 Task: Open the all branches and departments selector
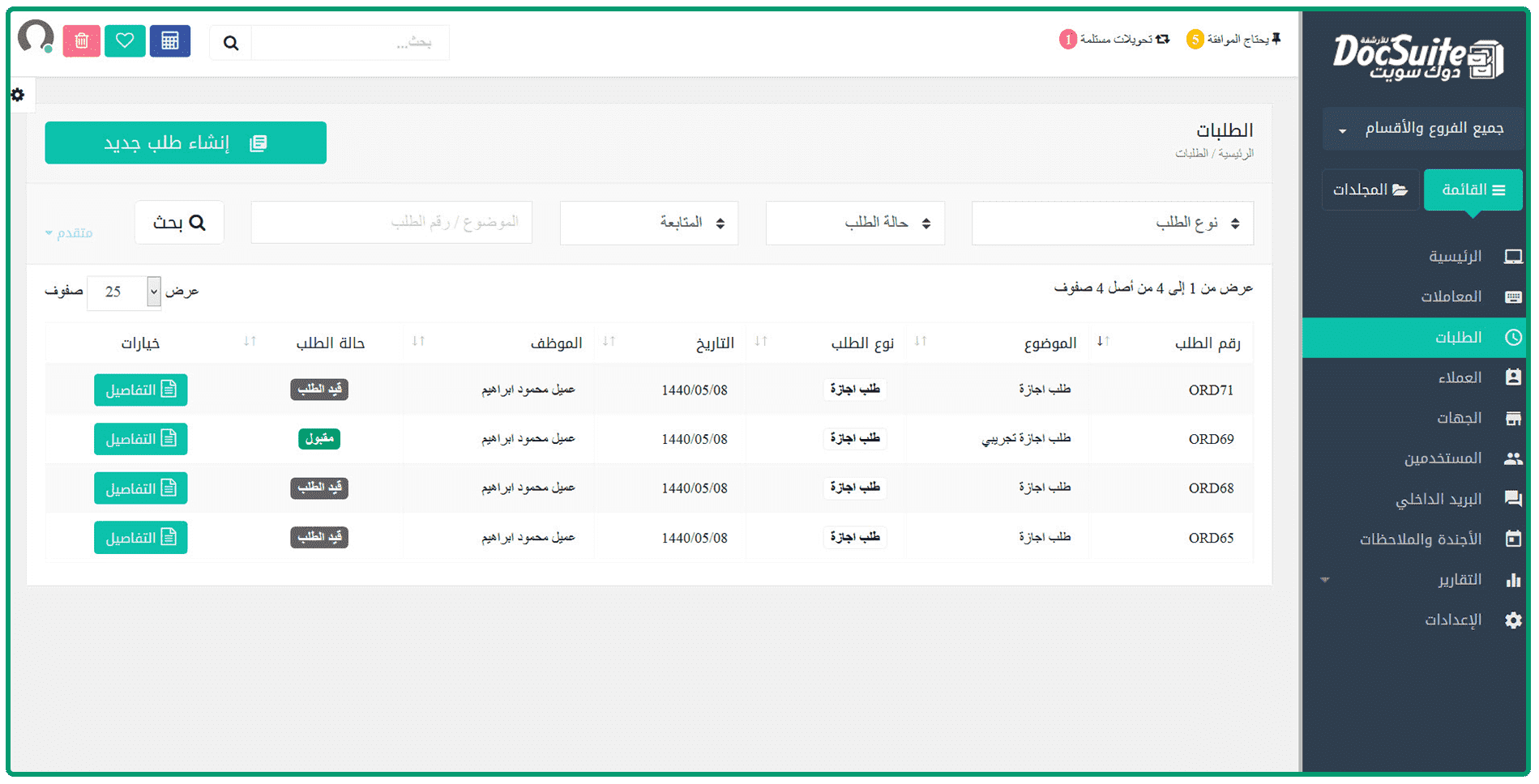click(x=1423, y=129)
